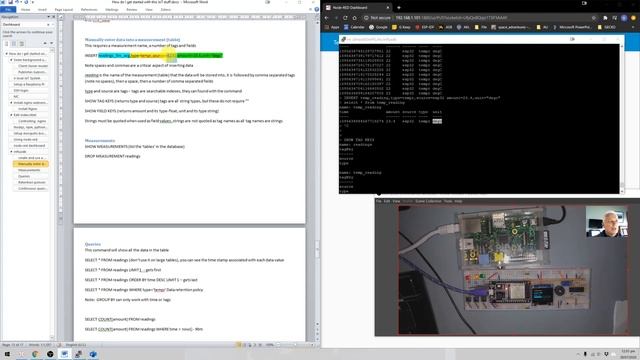Collapse the top 'How do I get started' heading

tap(7, 53)
